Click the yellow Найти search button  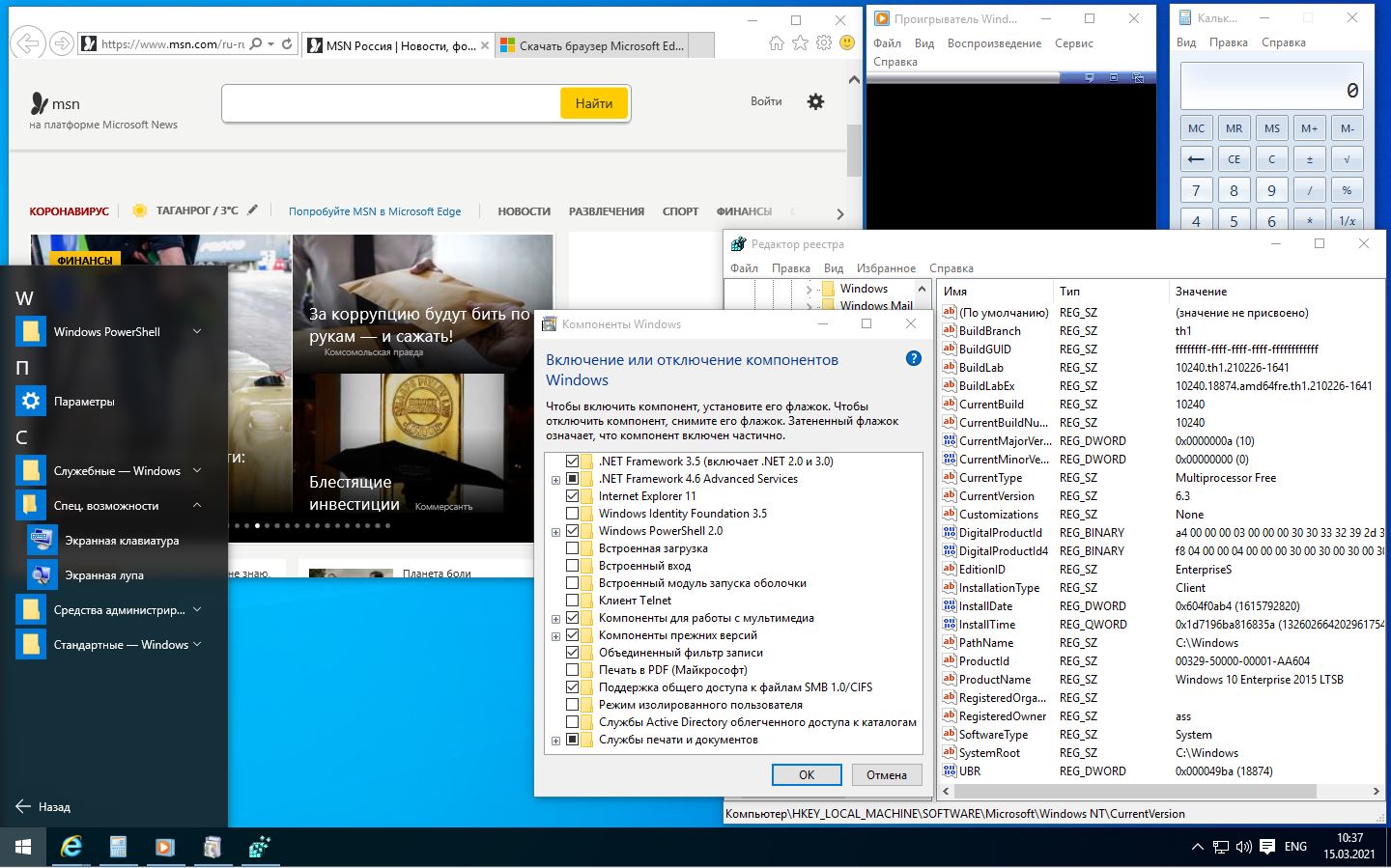tap(594, 103)
